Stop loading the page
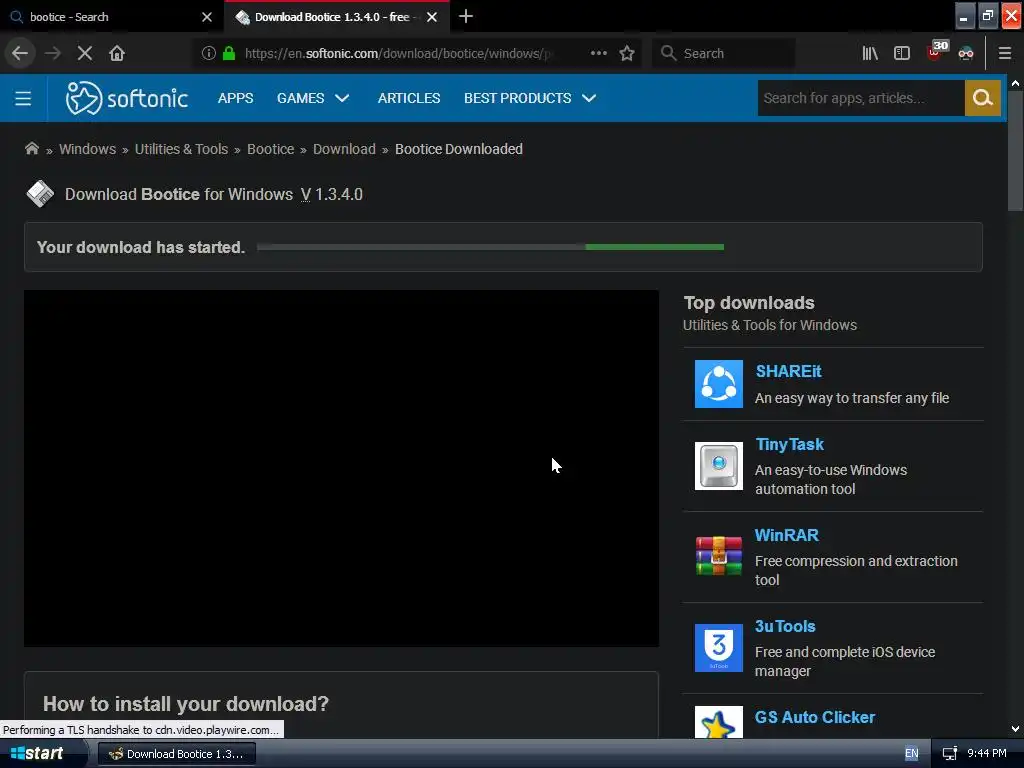 coord(85,53)
